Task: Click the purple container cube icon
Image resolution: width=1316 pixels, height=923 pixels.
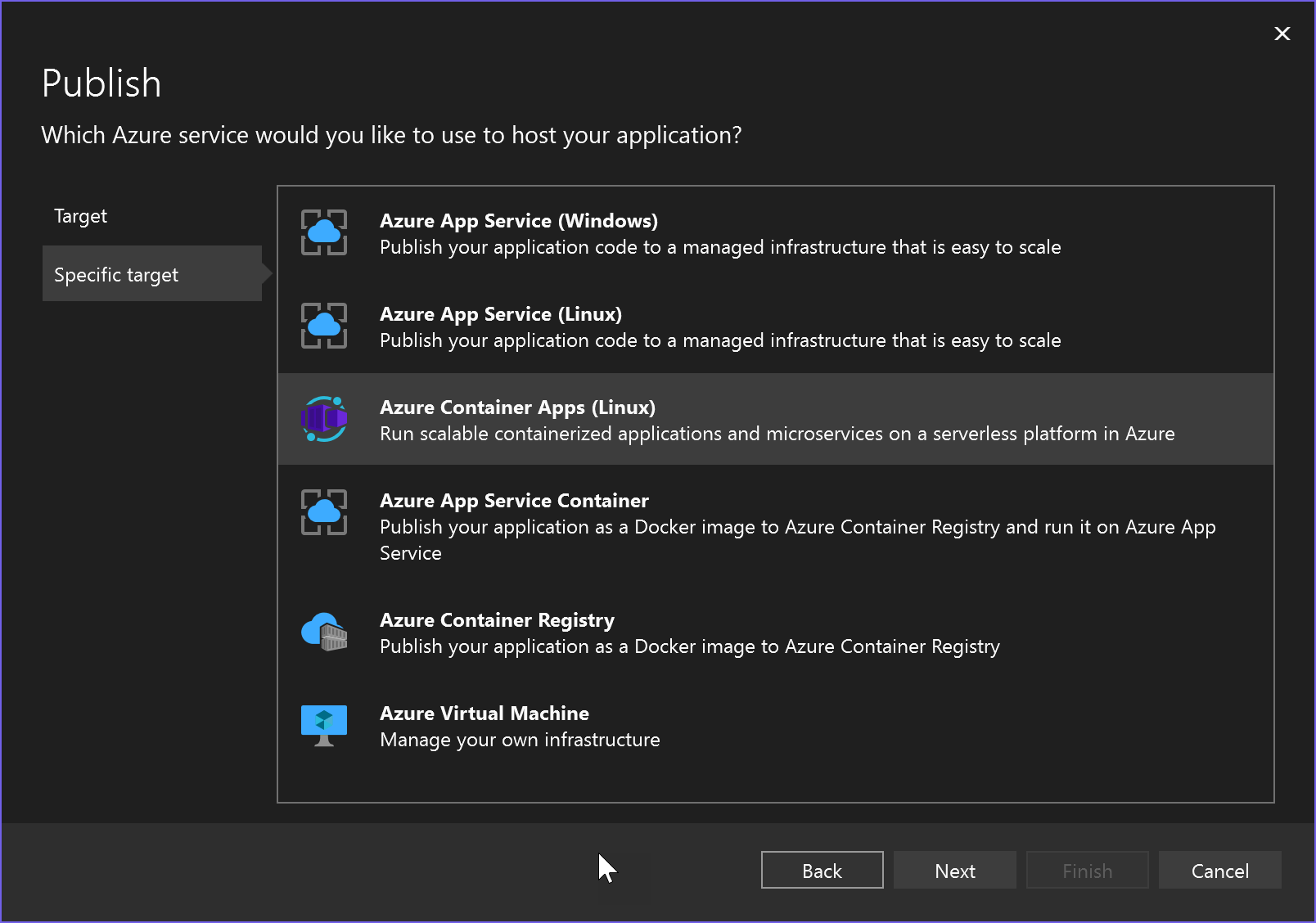Action: coord(324,420)
